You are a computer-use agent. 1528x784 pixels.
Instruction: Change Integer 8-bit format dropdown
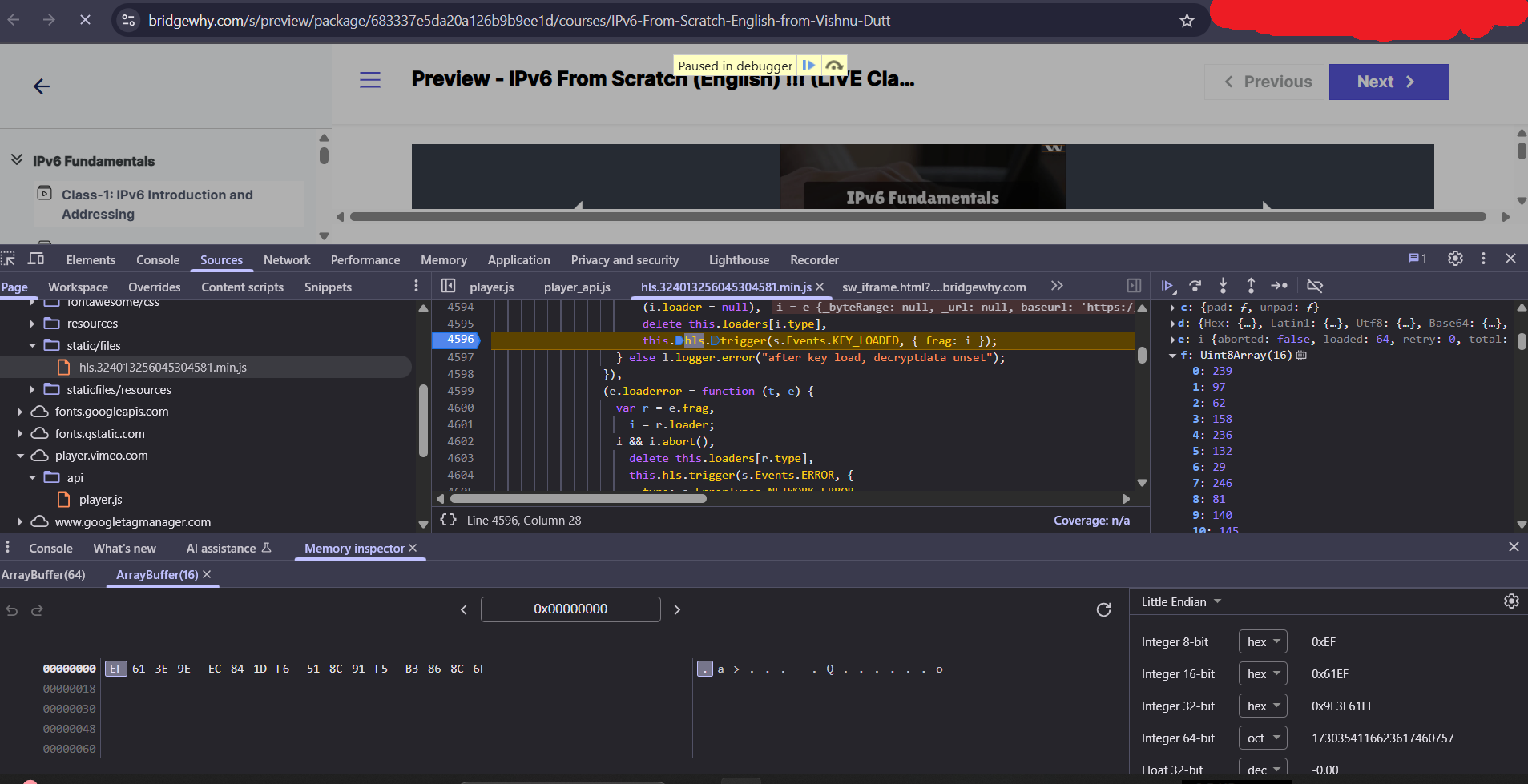click(x=1263, y=642)
